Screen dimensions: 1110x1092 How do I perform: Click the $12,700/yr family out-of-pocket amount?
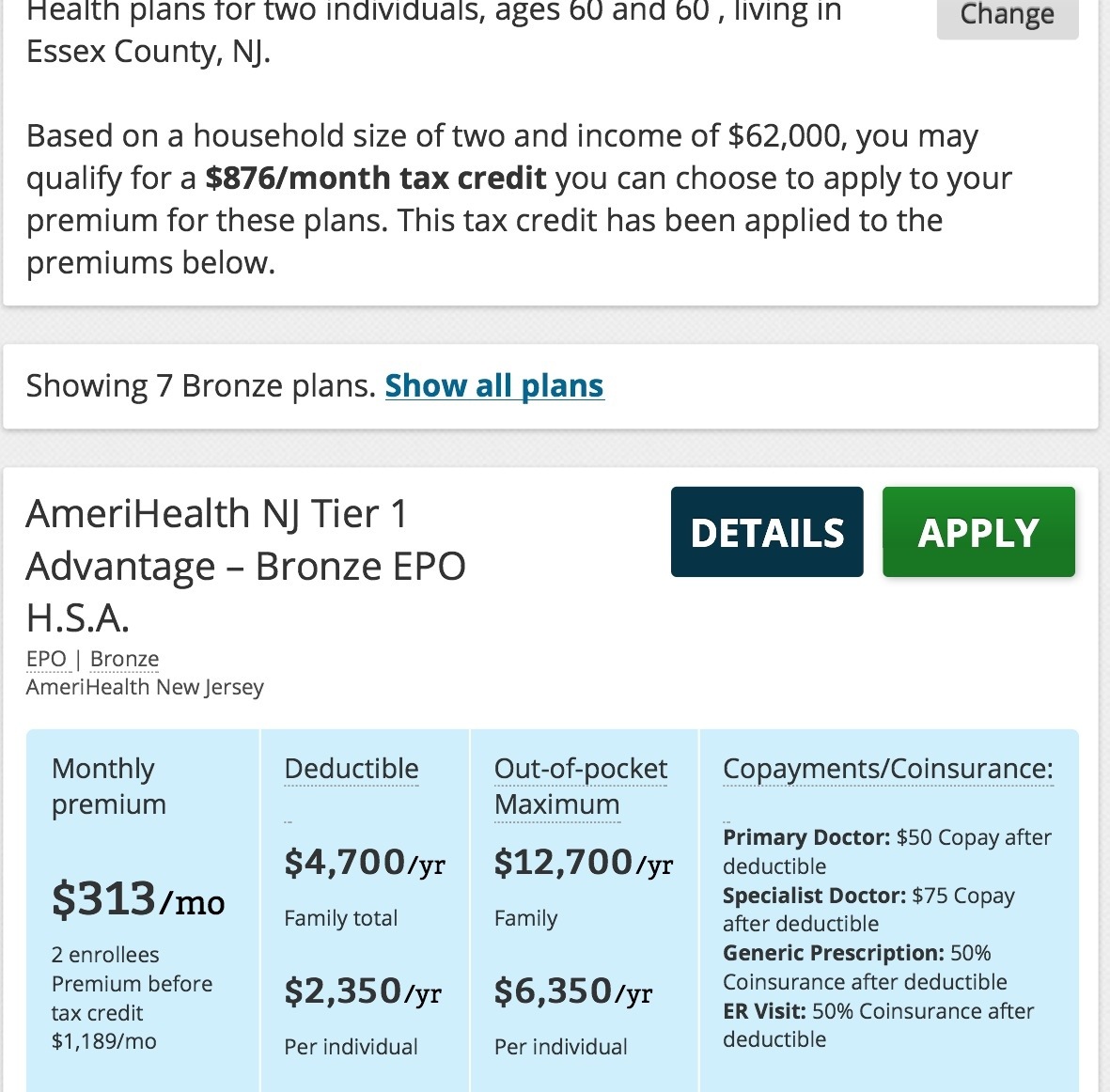583,863
